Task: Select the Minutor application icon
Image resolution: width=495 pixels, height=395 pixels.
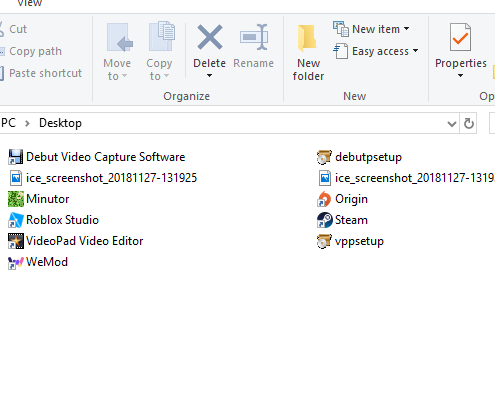Action: (x=16, y=199)
